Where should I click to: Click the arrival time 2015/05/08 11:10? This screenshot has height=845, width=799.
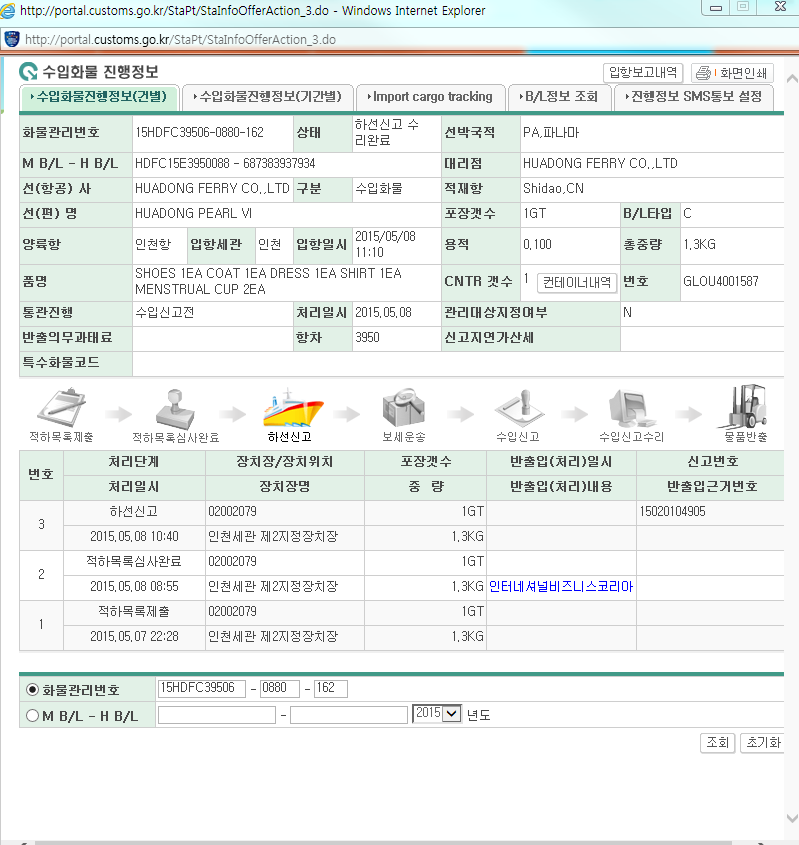385,244
